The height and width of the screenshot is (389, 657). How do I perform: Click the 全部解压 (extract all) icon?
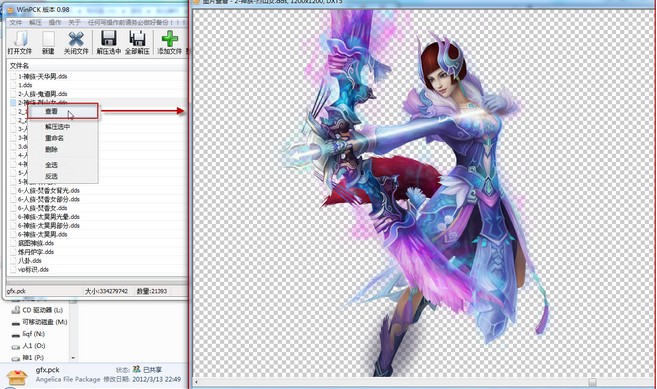[x=137, y=39]
